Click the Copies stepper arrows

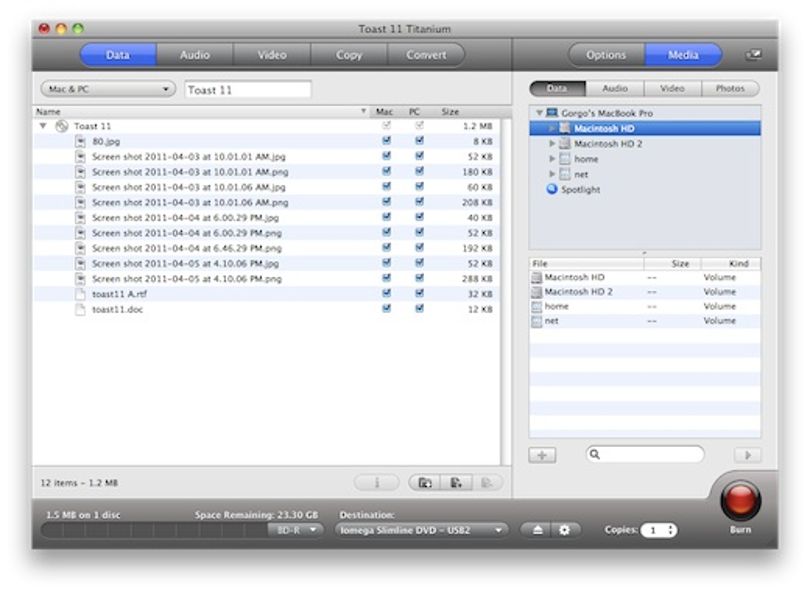(671, 530)
